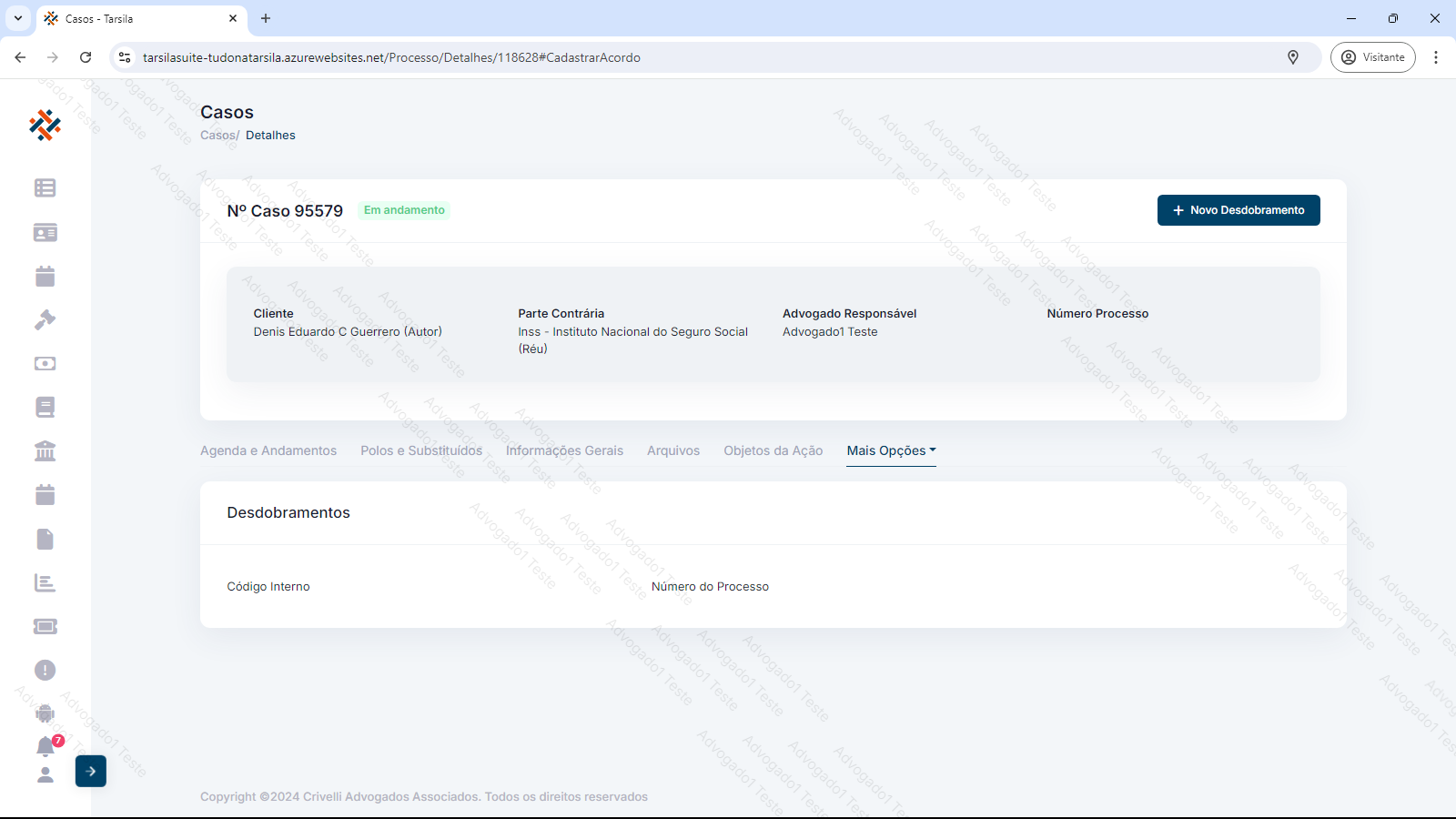The height and width of the screenshot is (819, 1456).
Task: Open the bar chart reports icon
Action: coord(45,583)
